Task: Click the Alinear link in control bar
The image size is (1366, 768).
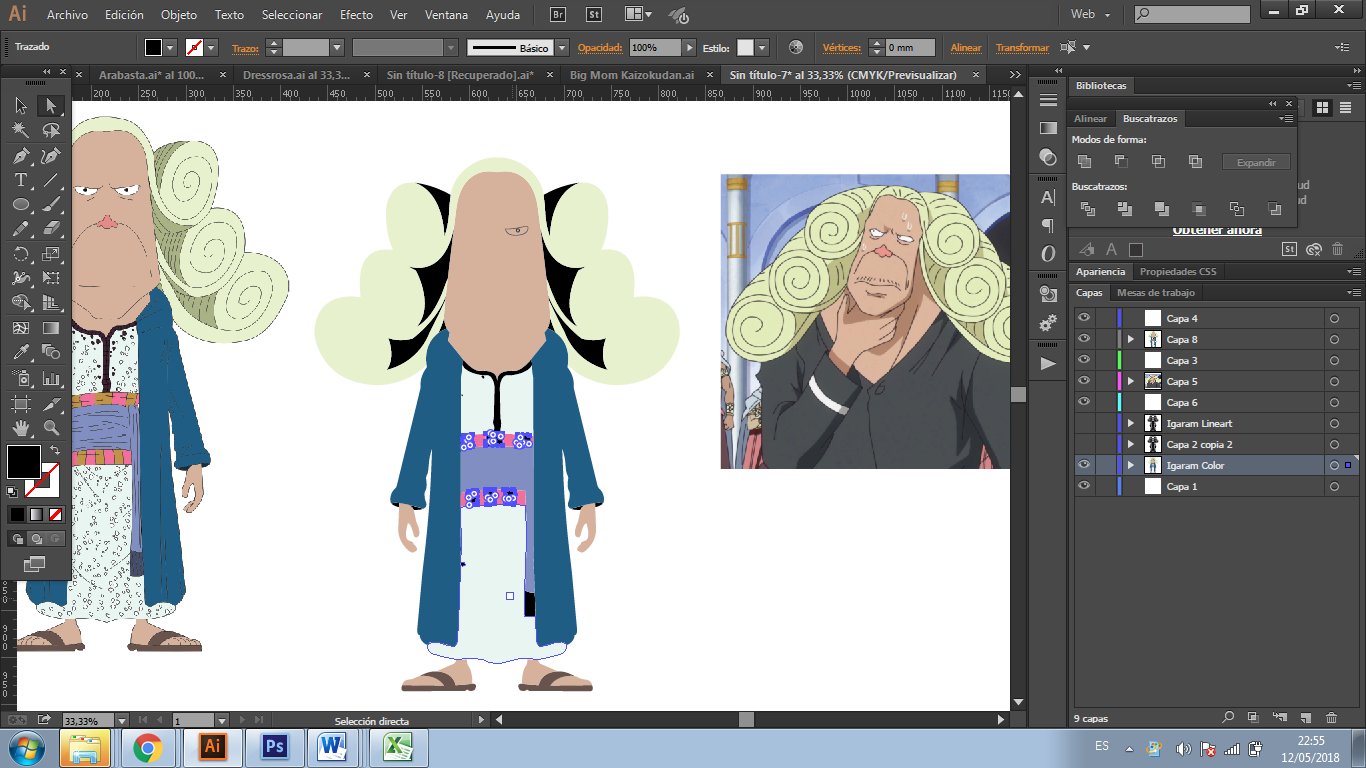Action: coord(966,48)
